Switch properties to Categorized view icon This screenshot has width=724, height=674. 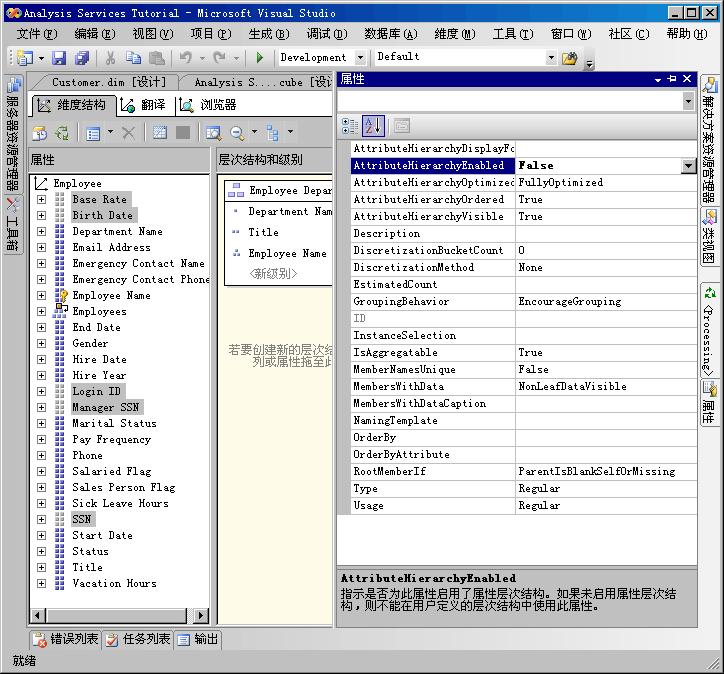(350, 126)
